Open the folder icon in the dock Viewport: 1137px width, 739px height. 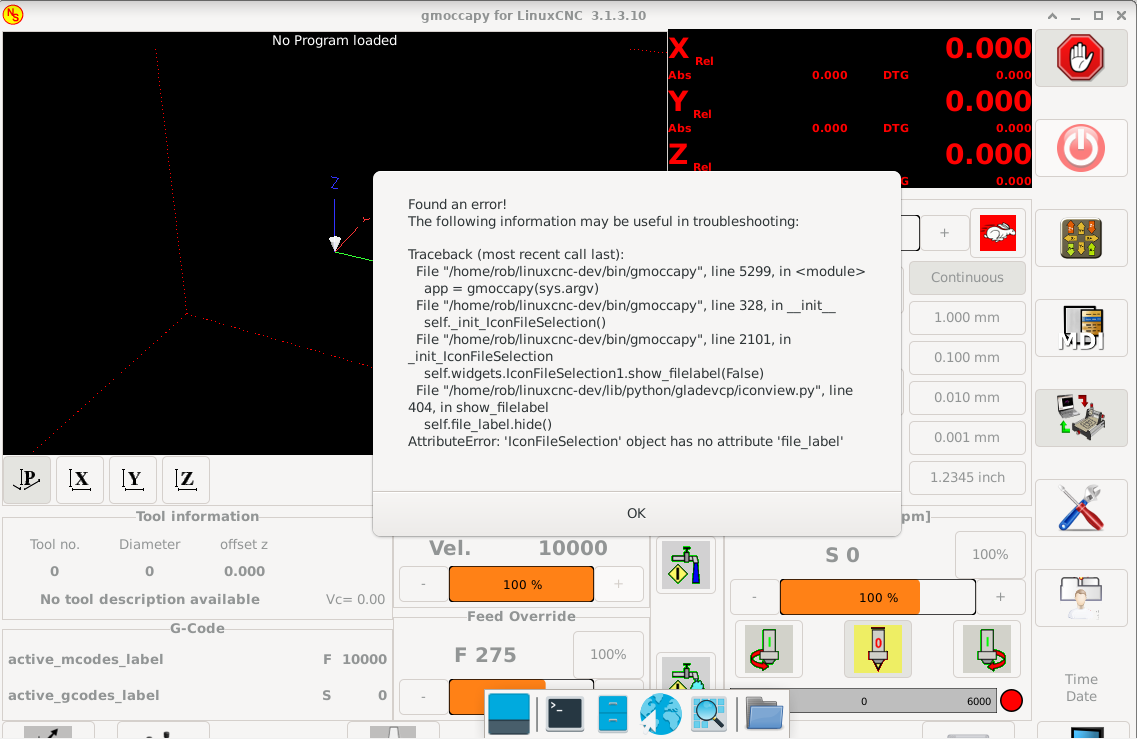point(764,714)
